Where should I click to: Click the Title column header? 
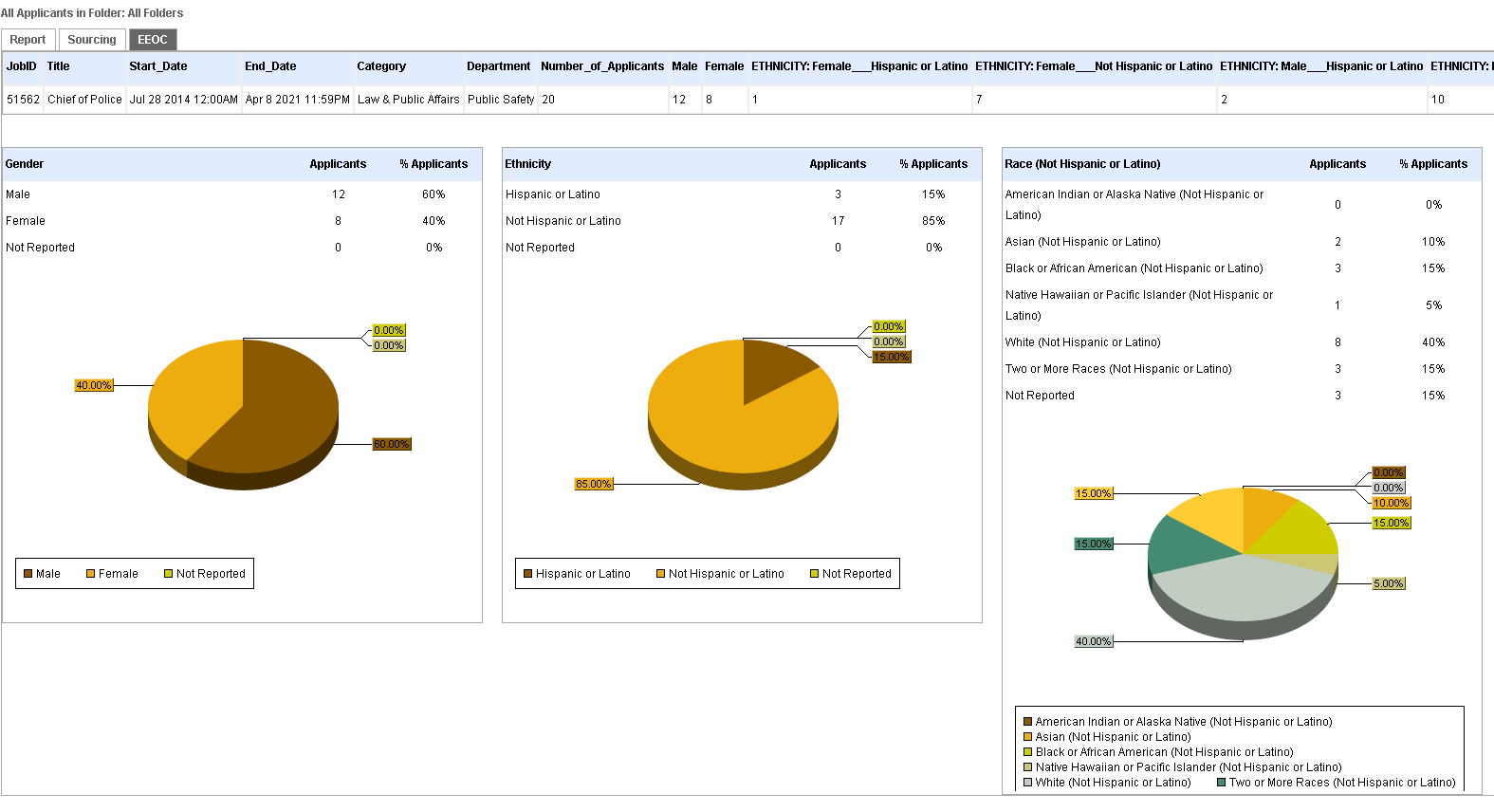(59, 66)
